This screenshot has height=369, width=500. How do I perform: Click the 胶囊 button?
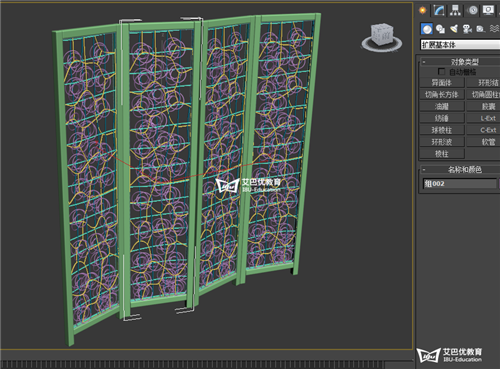point(484,106)
